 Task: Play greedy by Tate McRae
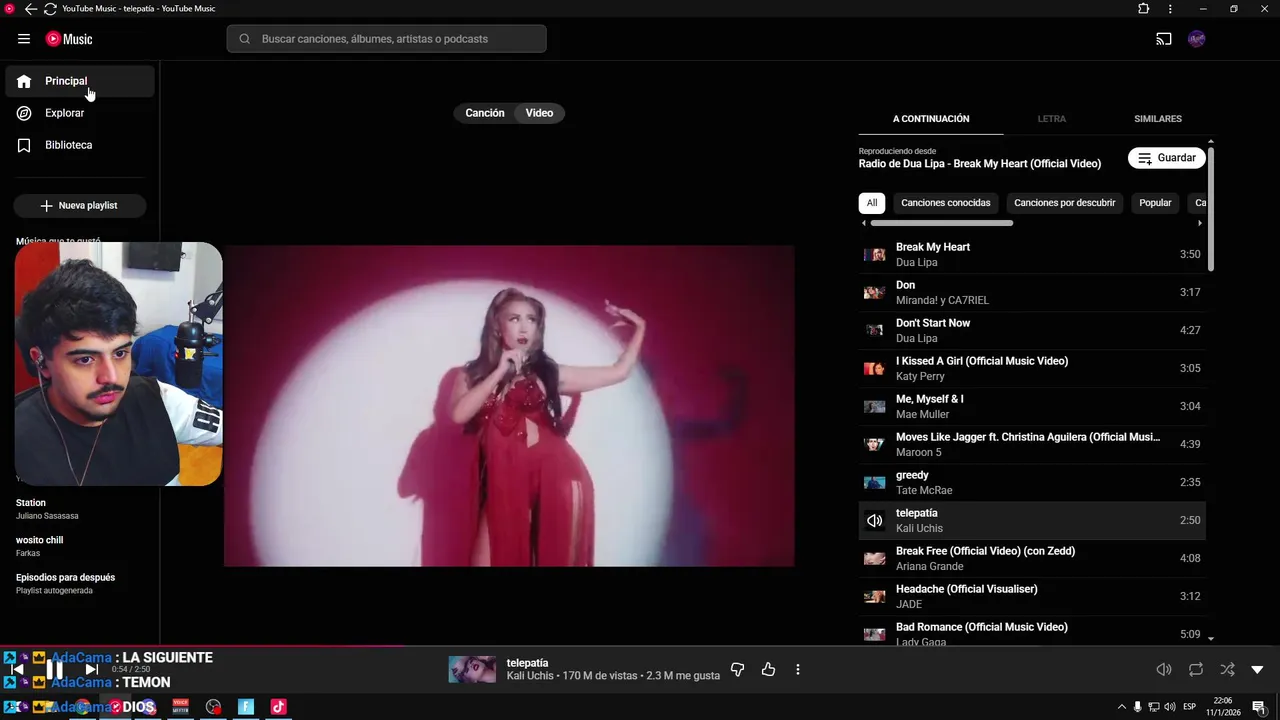pyautogui.click(x=1032, y=482)
